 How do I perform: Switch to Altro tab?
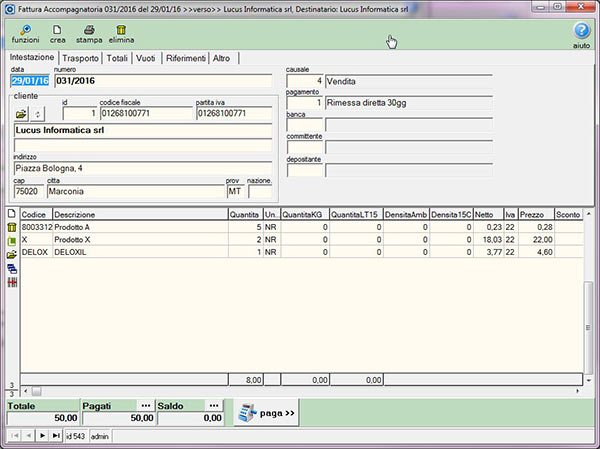[x=222, y=58]
